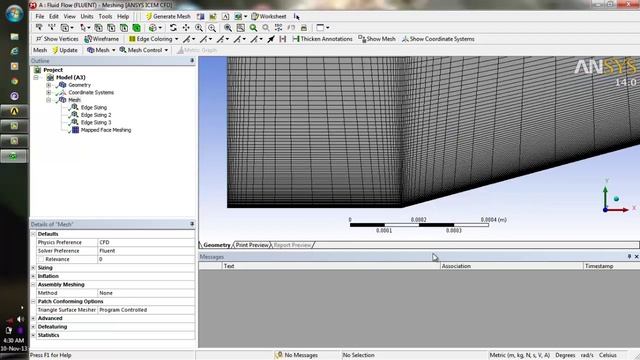
Task: Click the Direction arrow icon
Action: coord(52,28)
